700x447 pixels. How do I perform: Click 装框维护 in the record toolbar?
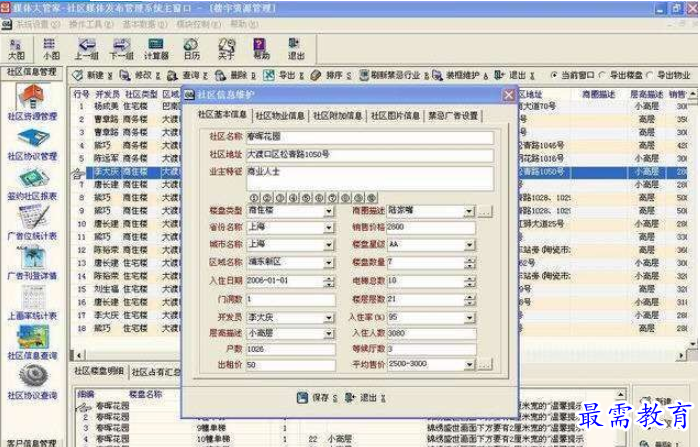pyautogui.click(x=460, y=75)
